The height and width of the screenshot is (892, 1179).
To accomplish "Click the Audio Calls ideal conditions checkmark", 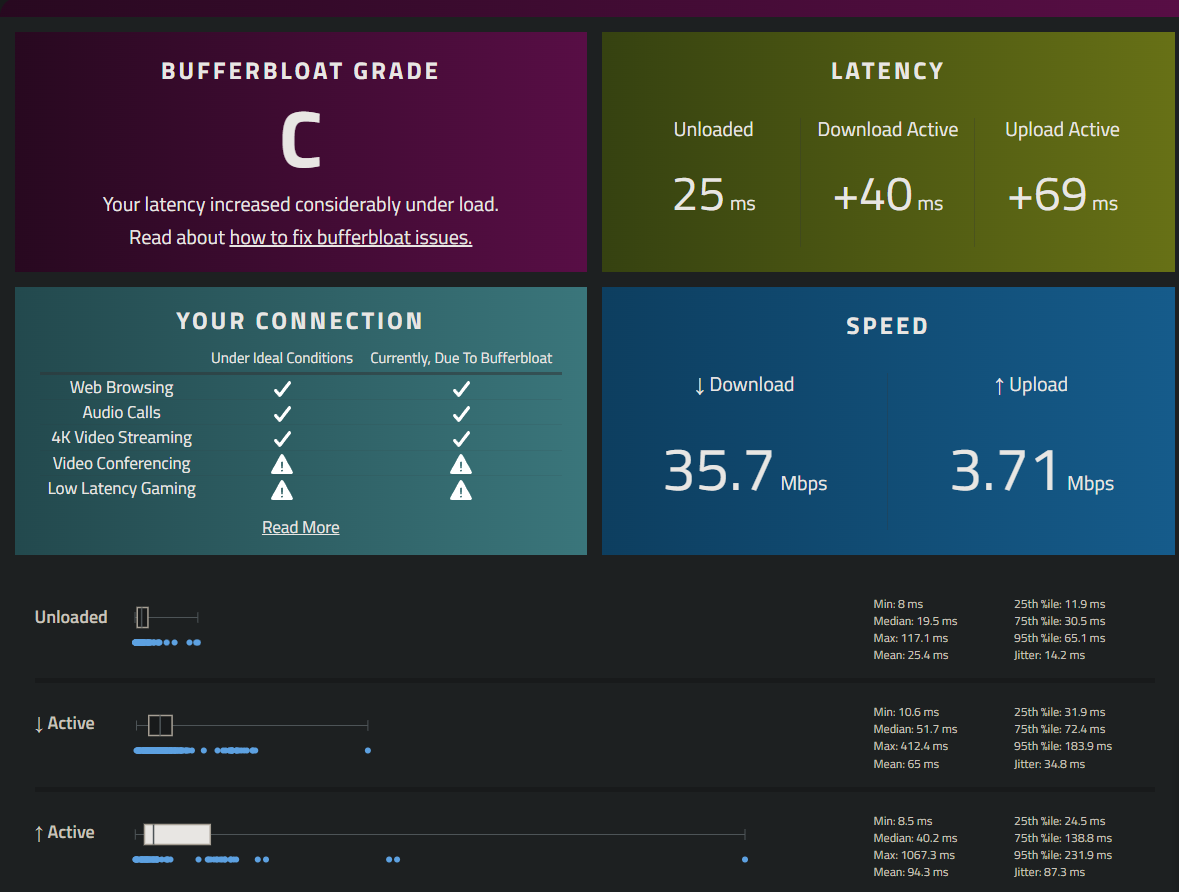I will 282,414.
